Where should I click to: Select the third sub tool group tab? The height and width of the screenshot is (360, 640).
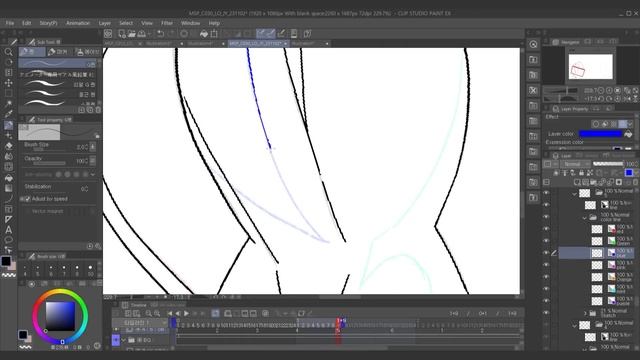coord(87,52)
